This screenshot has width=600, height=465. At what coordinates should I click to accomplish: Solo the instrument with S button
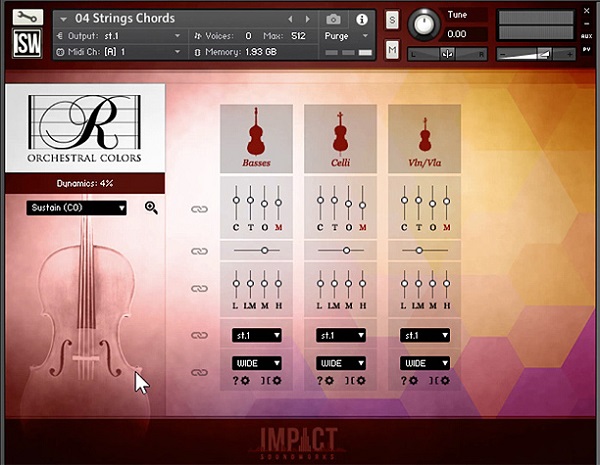(392, 20)
